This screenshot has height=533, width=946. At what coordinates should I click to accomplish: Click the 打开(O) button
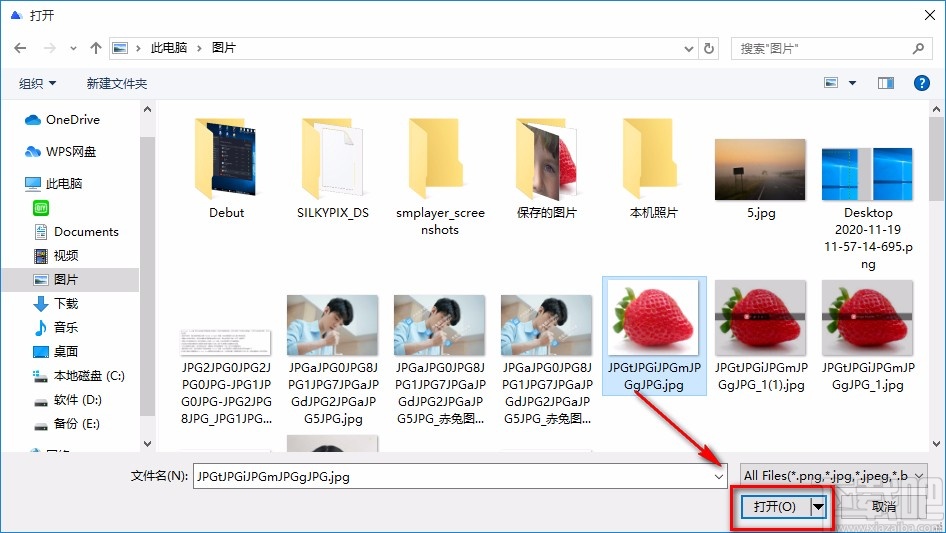coord(775,506)
